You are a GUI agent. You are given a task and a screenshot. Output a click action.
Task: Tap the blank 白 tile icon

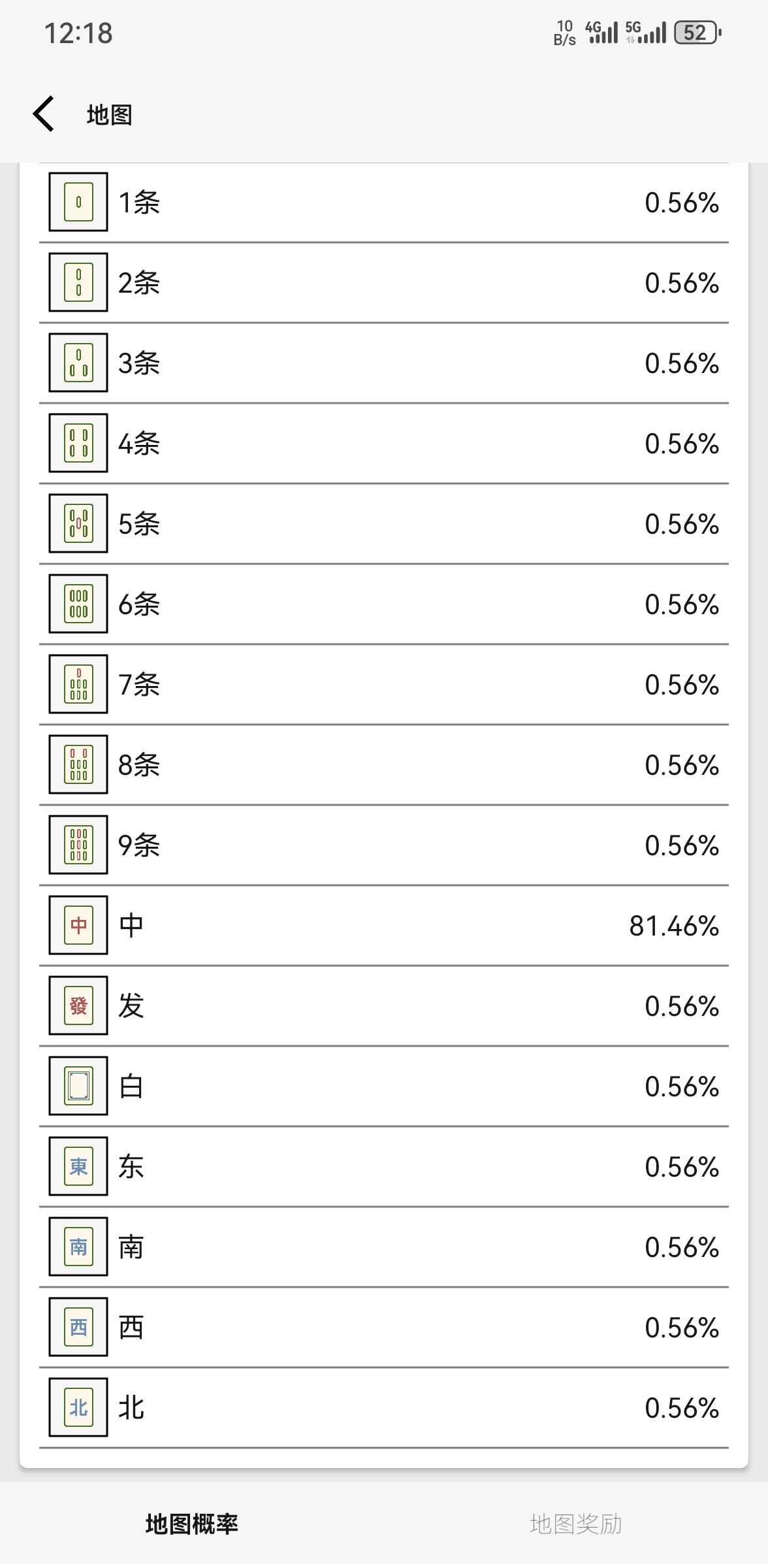(x=78, y=1086)
